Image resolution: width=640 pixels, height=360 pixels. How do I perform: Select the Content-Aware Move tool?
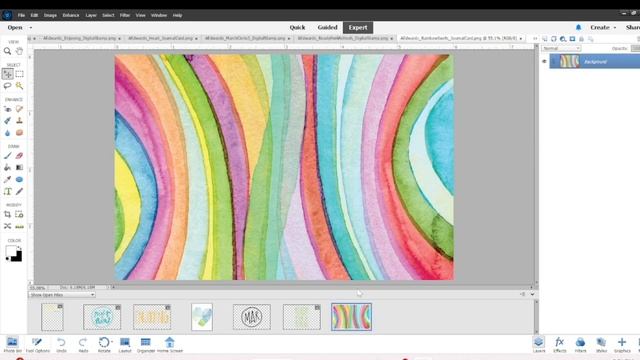pyautogui.click(x=7, y=226)
